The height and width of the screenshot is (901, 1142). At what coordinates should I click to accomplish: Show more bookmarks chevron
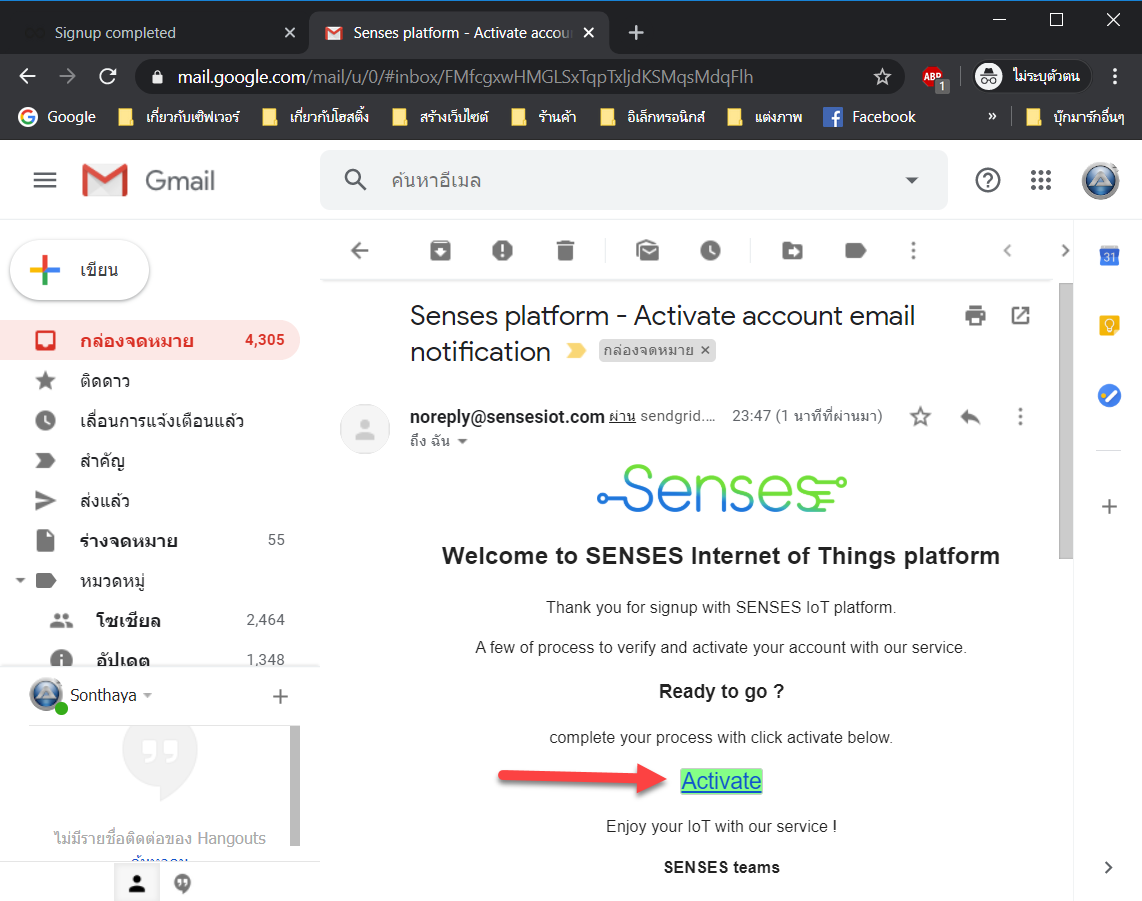(x=992, y=117)
